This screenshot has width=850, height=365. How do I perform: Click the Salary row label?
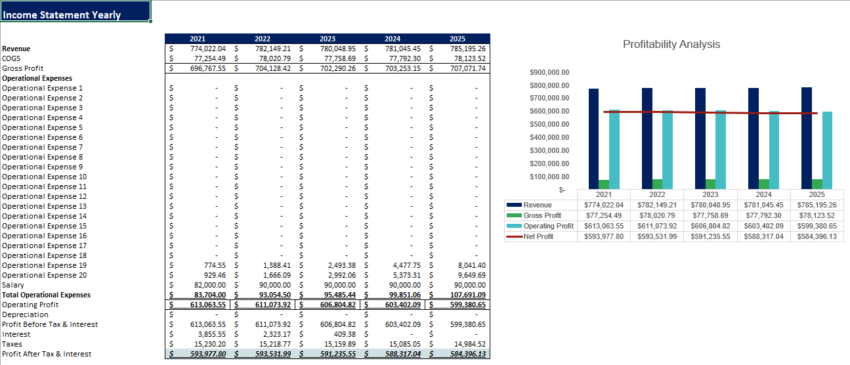(12, 285)
